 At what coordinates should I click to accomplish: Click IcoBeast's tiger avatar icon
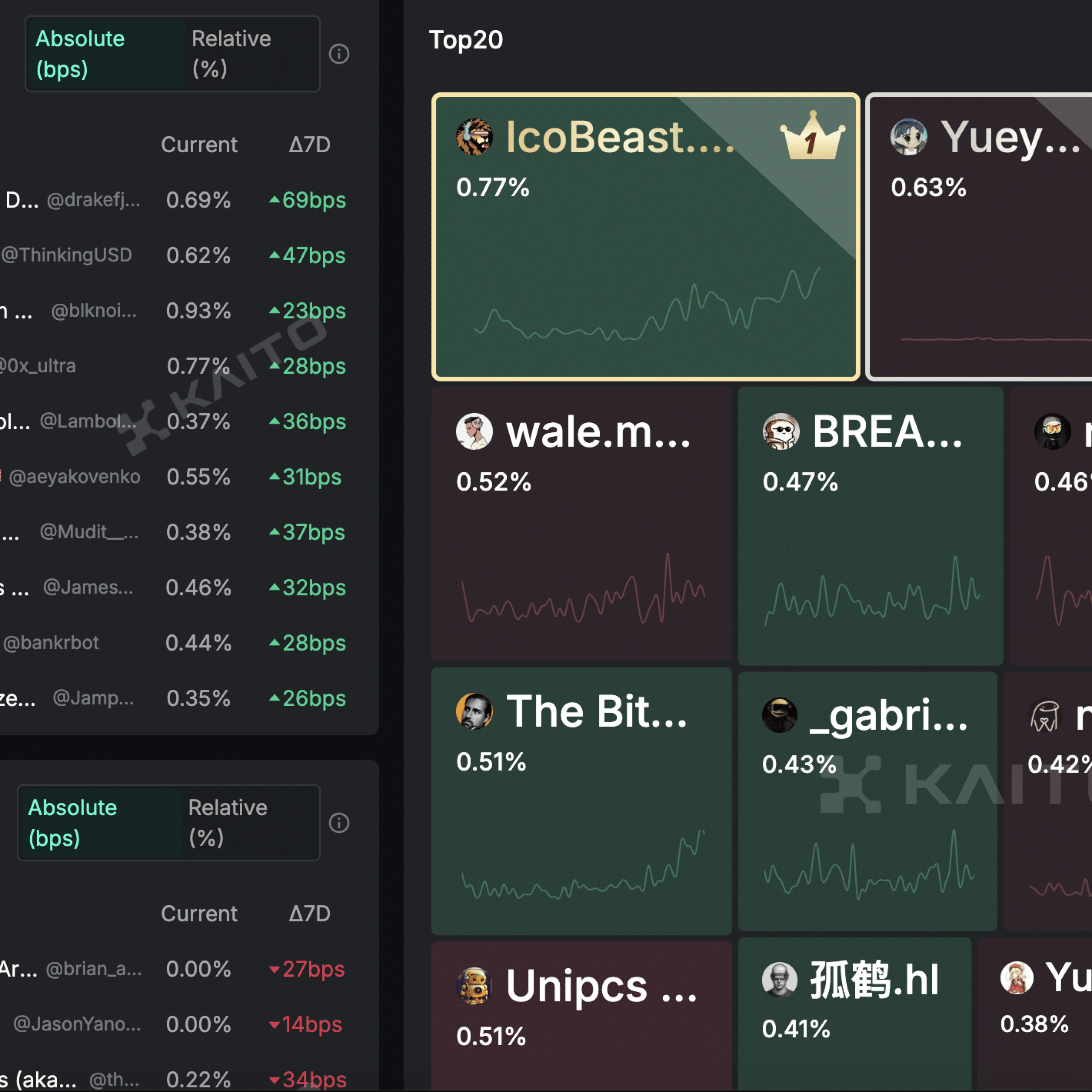click(474, 137)
